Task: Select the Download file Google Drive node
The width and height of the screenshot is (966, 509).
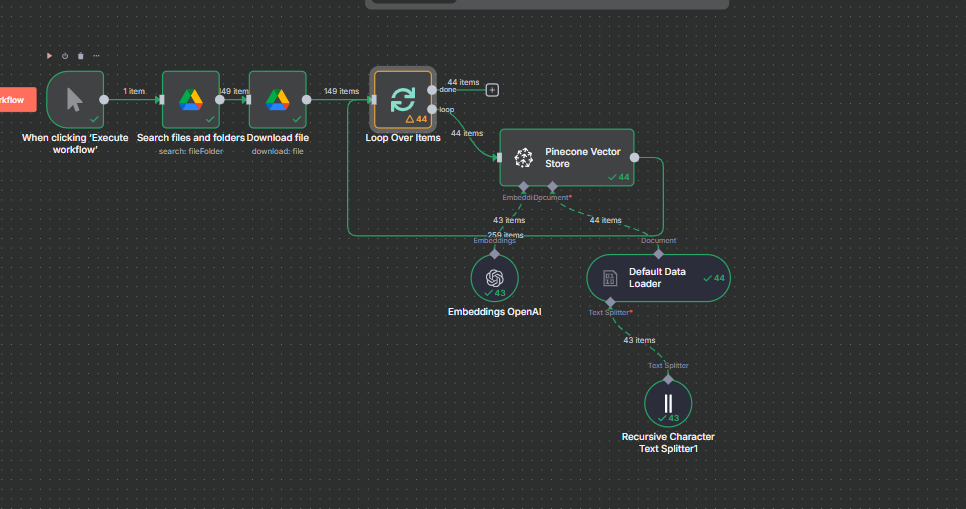Action: [x=278, y=99]
